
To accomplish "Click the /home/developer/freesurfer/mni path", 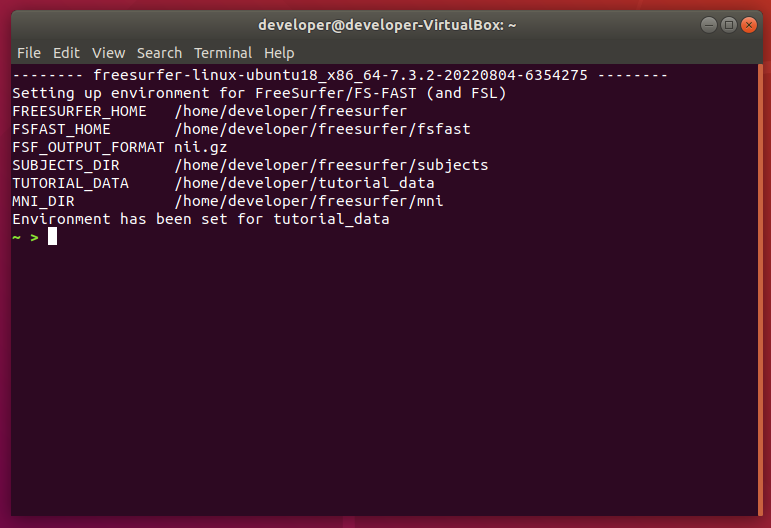I will (308, 201).
